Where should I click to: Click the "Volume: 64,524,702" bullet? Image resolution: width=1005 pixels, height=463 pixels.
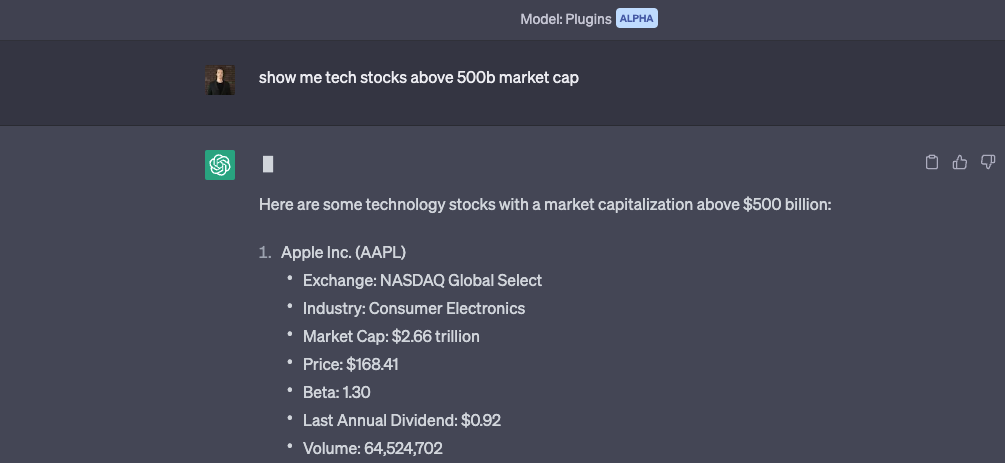pyautogui.click(x=372, y=448)
